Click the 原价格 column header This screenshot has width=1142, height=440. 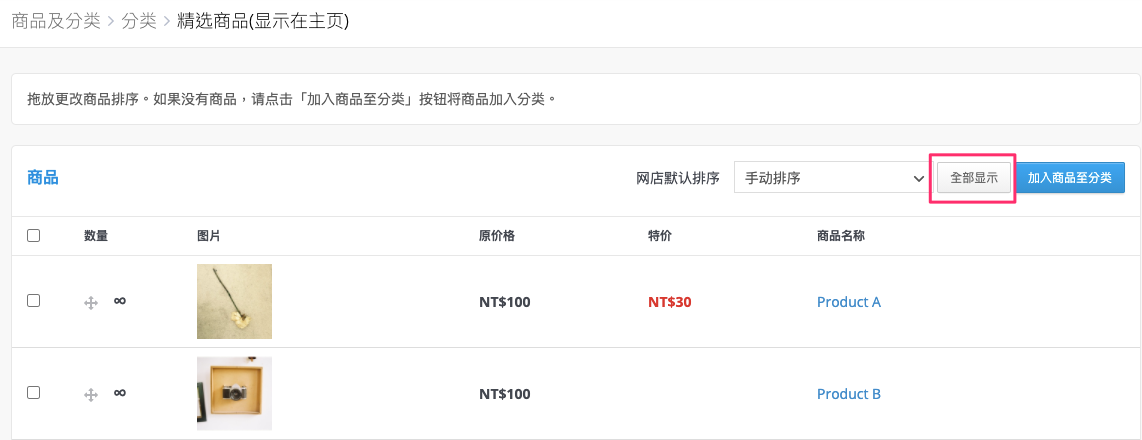tap(497, 235)
